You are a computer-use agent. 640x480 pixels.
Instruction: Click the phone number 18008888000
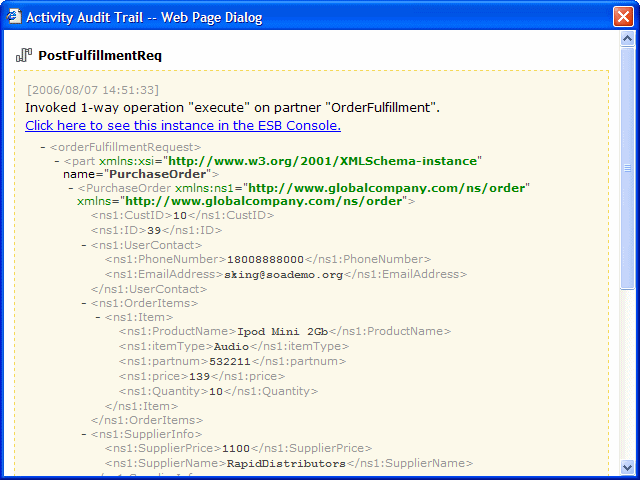(x=265, y=260)
